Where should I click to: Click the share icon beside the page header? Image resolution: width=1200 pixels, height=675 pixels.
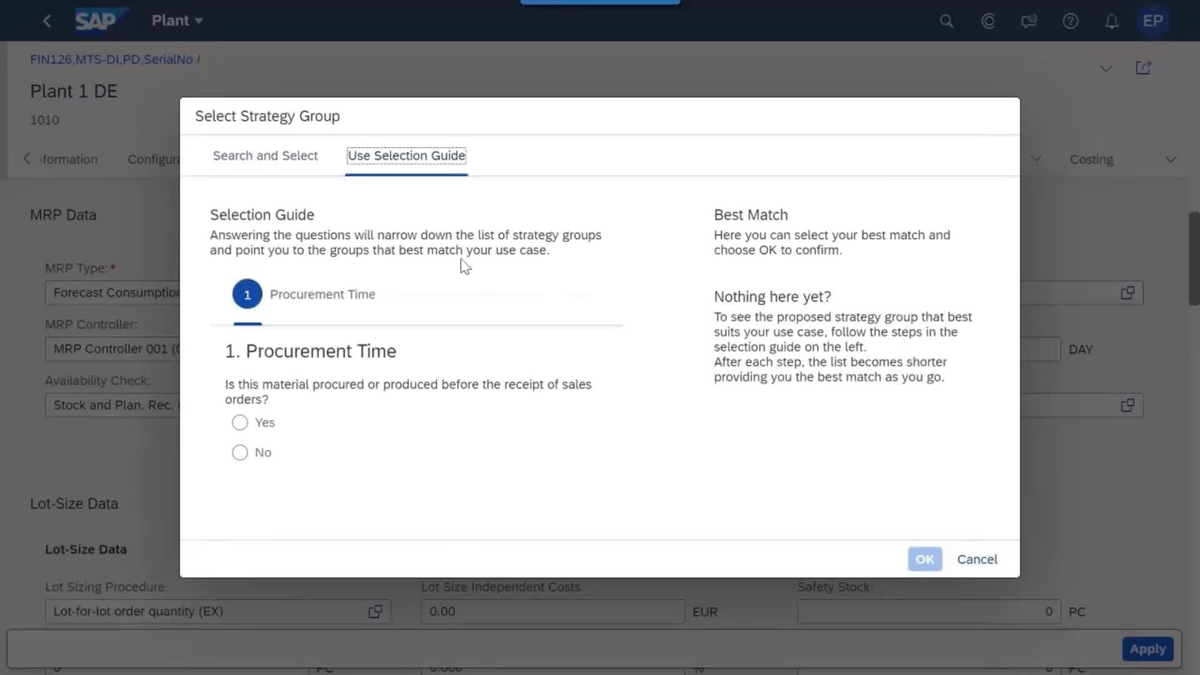point(1143,67)
